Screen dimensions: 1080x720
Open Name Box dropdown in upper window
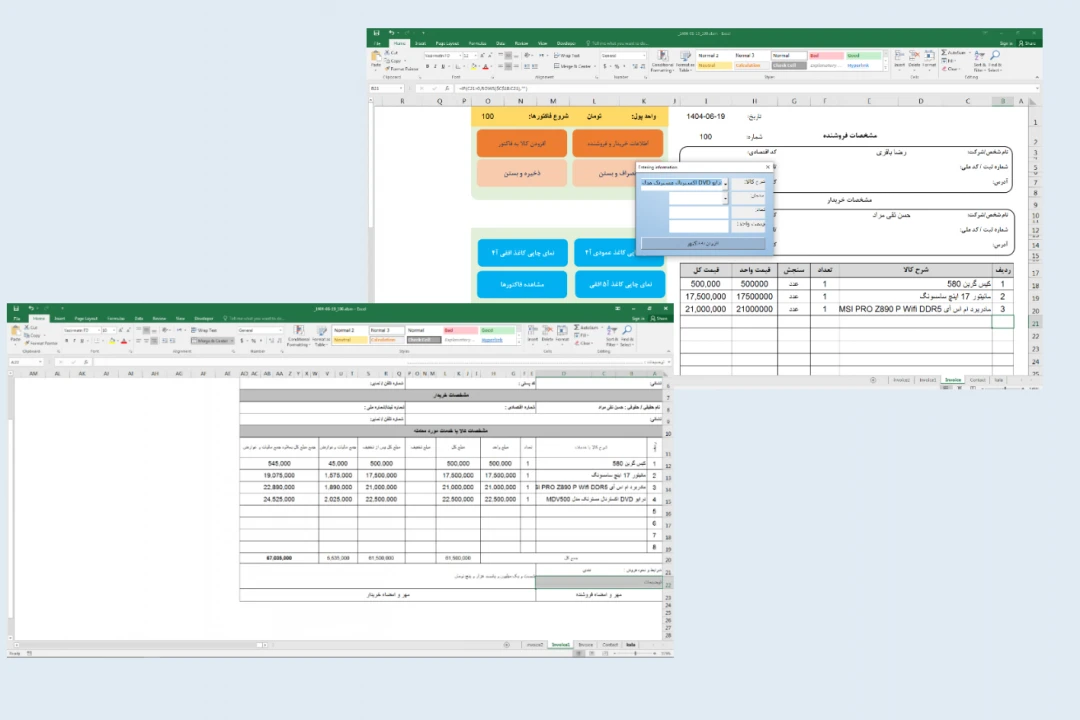tap(400, 88)
